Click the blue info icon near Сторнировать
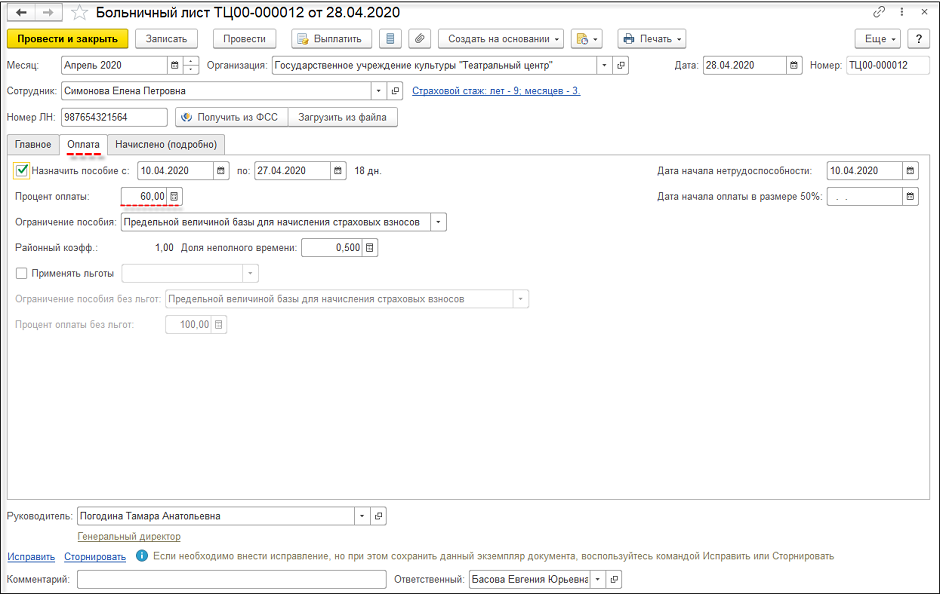 coord(141,556)
